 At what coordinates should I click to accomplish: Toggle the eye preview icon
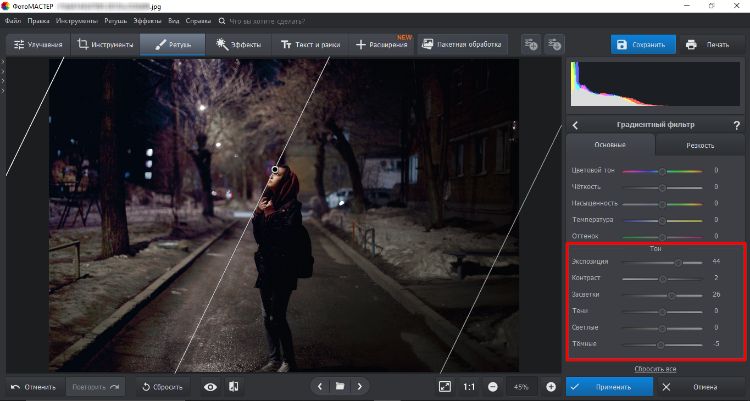pyautogui.click(x=210, y=386)
